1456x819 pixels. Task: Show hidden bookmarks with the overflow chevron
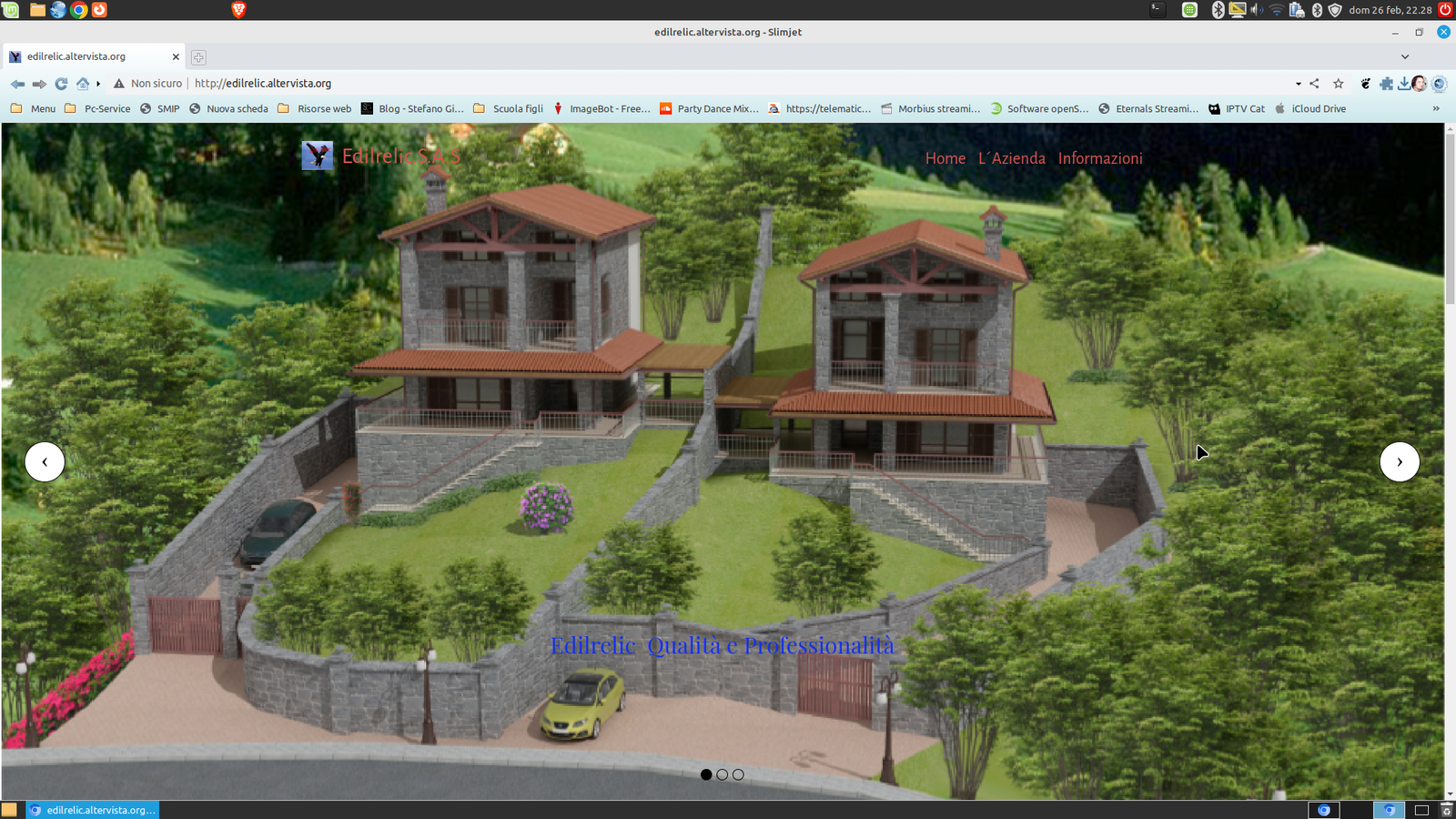tap(1436, 108)
